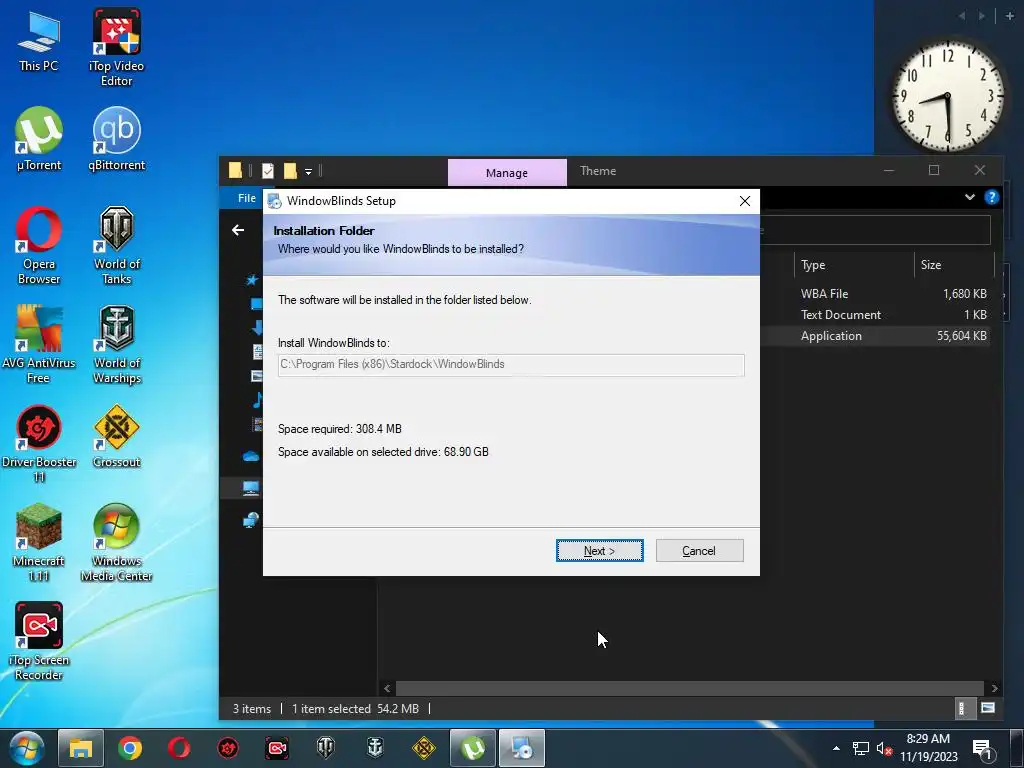Select the WBA File row

875,294
